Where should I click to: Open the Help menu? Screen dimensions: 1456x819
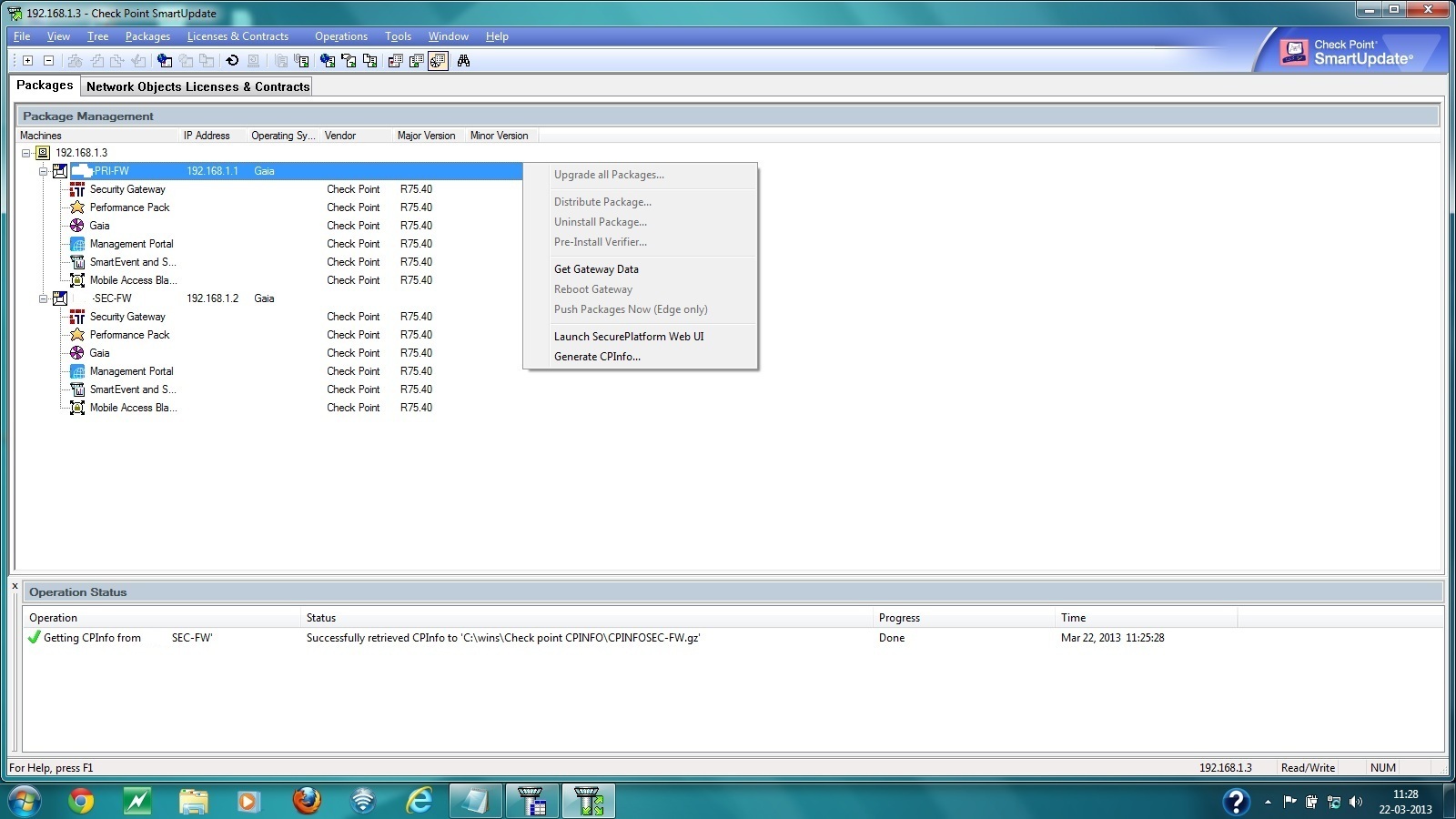click(497, 36)
